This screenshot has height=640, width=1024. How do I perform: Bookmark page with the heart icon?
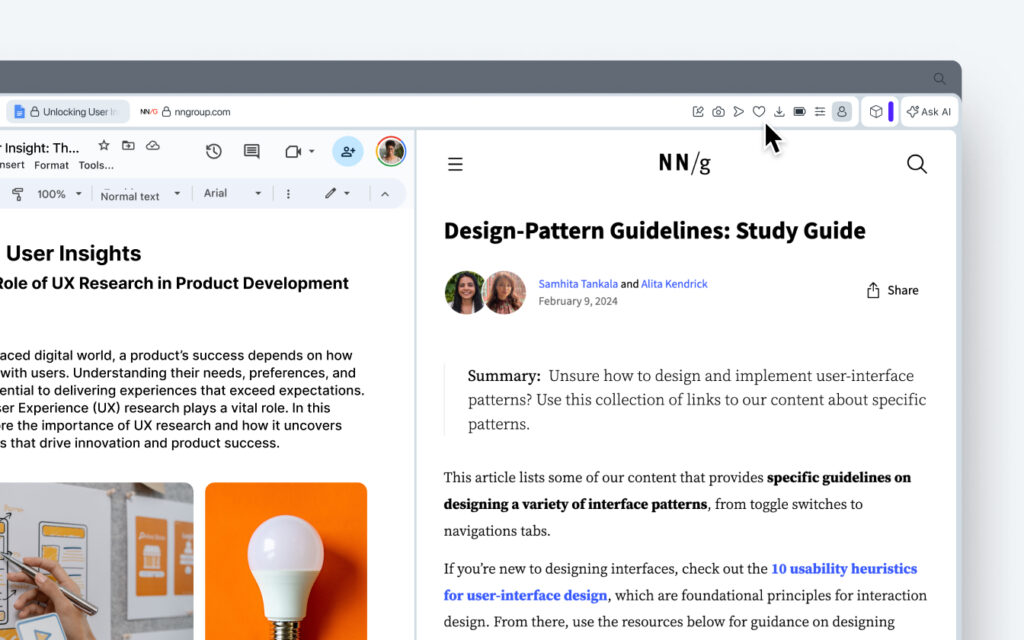pyautogui.click(x=758, y=112)
